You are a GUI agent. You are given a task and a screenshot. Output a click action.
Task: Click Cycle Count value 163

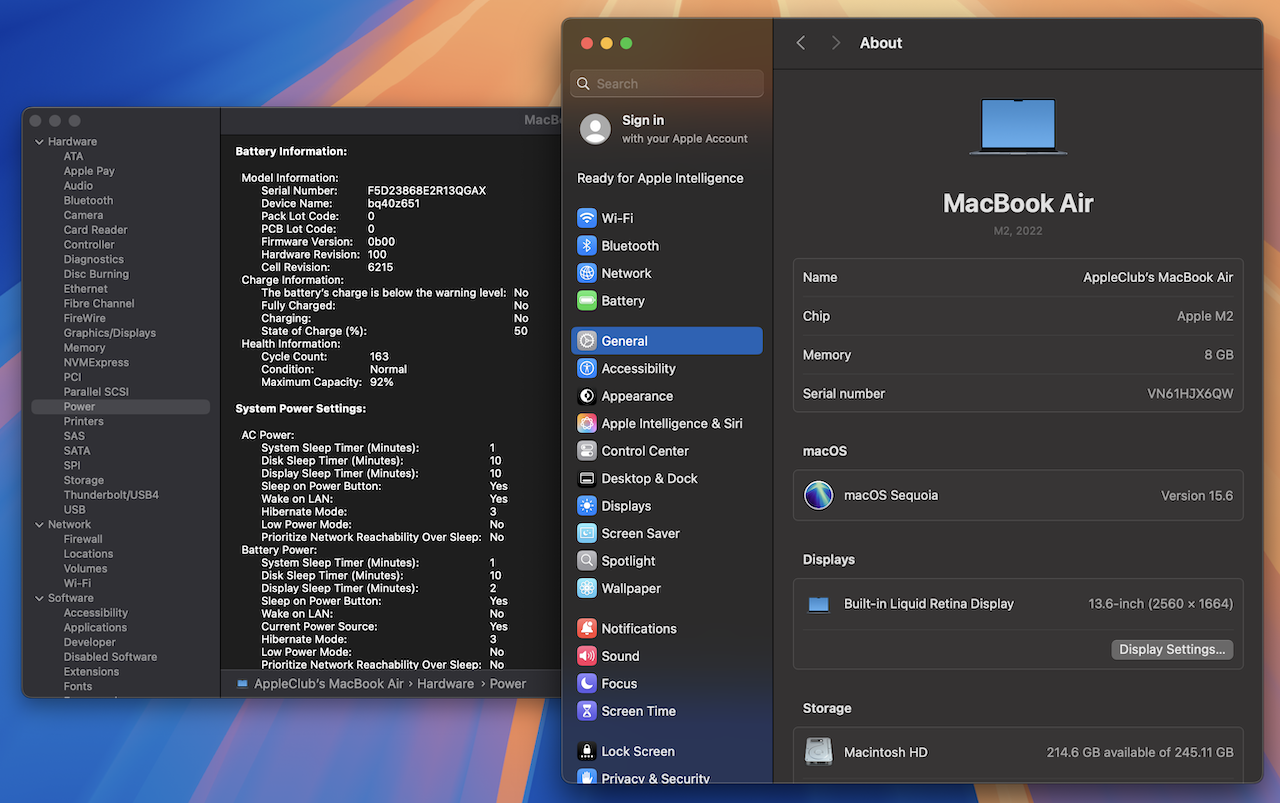pos(379,357)
